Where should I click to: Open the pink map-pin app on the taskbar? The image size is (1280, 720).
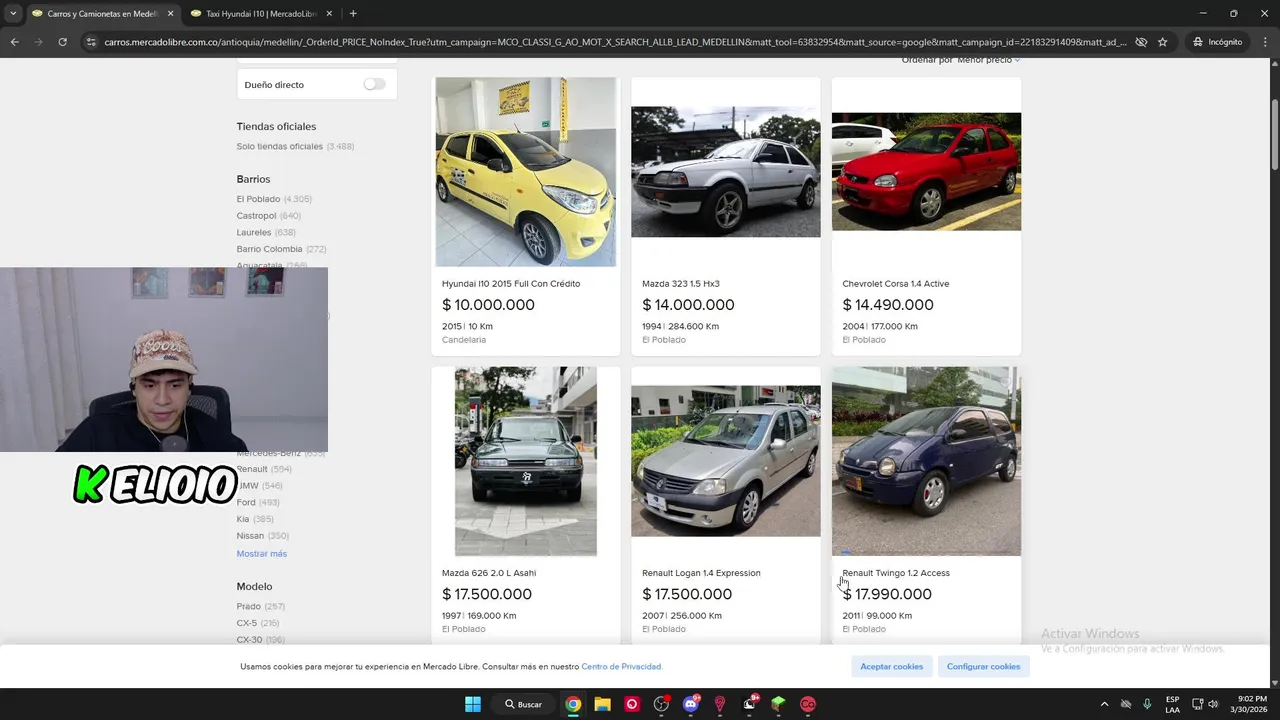[720, 704]
